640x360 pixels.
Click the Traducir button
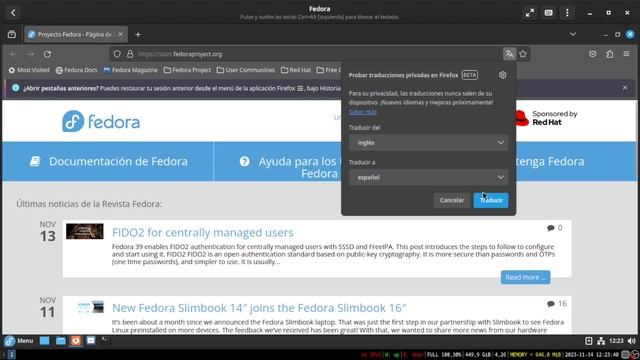click(x=491, y=200)
